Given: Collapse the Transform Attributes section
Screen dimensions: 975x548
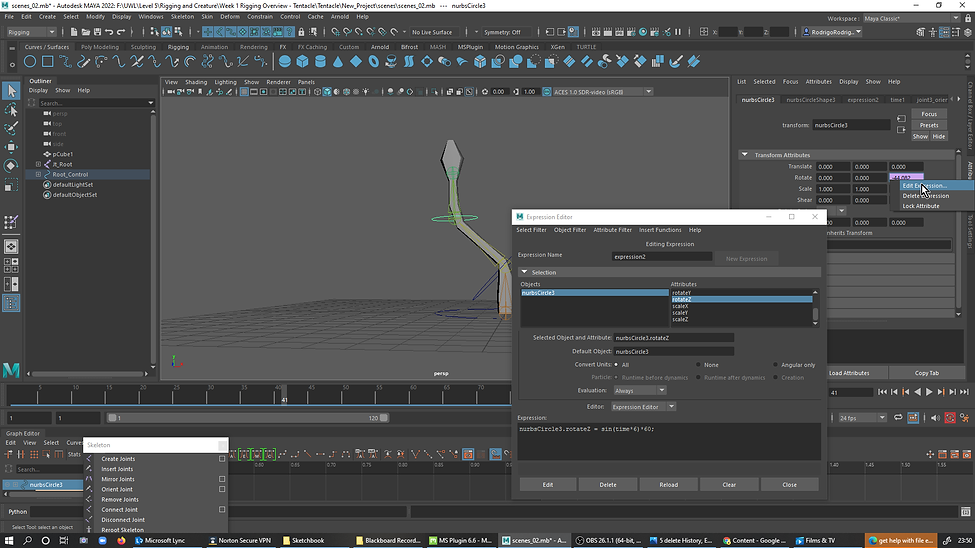Looking at the screenshot, I should 744,155.
